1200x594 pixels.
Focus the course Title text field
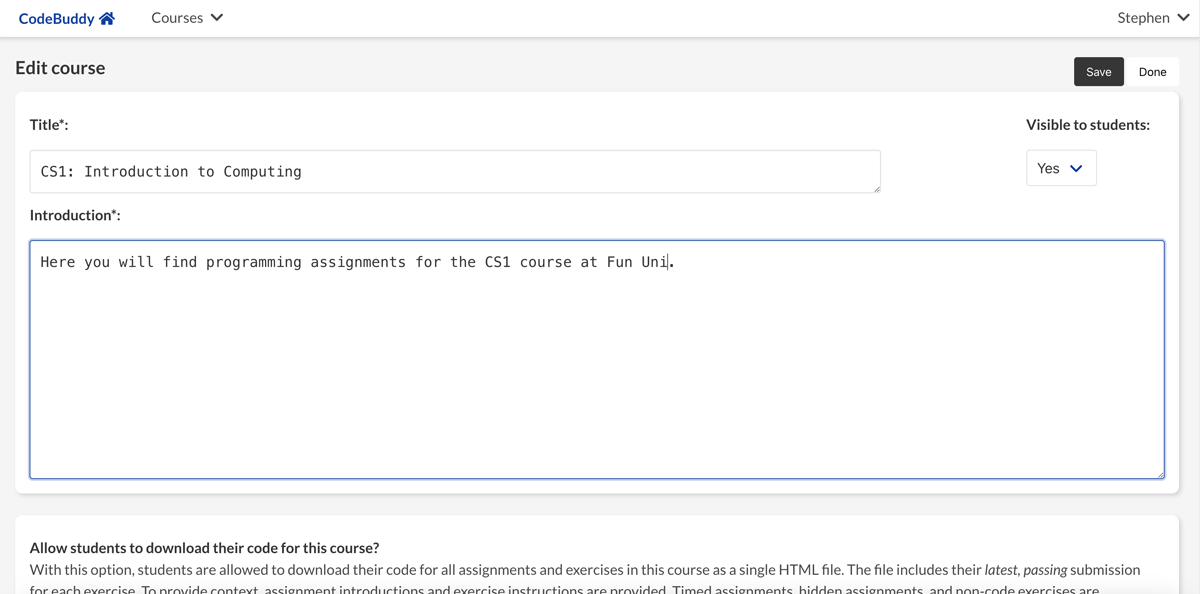(x=454, y=172)
